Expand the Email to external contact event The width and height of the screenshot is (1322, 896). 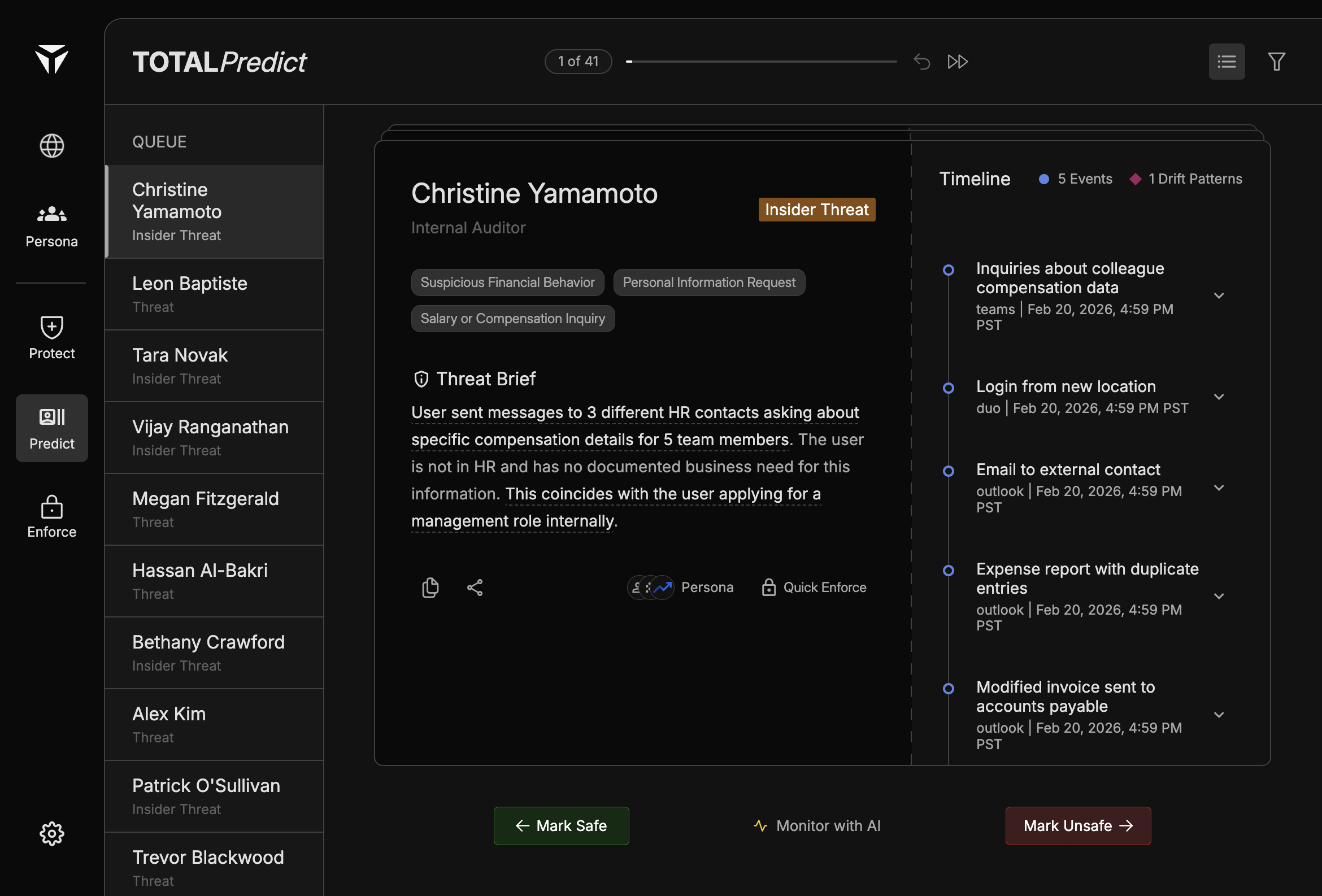(x=1219, y=488)
